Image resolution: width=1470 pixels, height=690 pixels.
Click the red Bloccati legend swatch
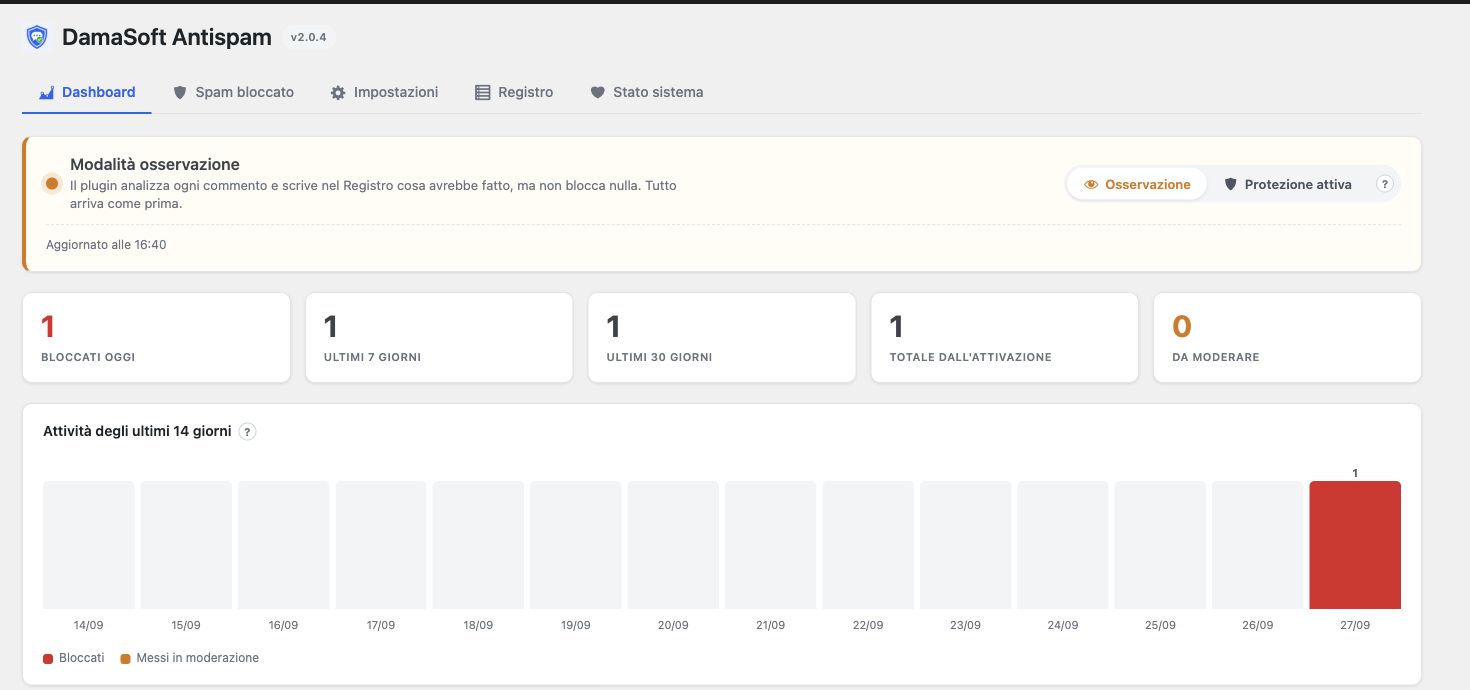(48, 659)
